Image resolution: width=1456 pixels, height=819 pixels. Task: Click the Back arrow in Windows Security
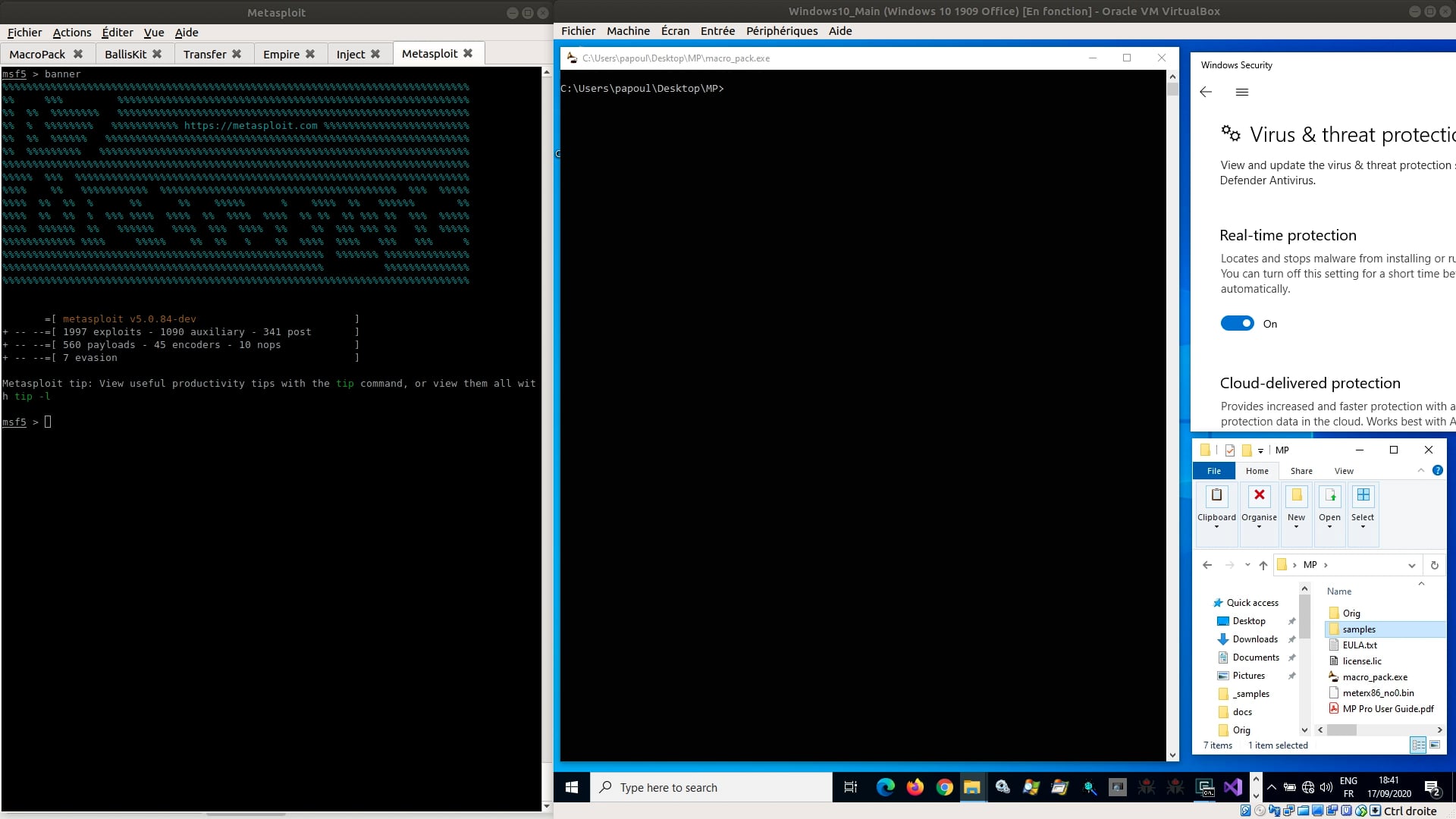coord(1206,92)
